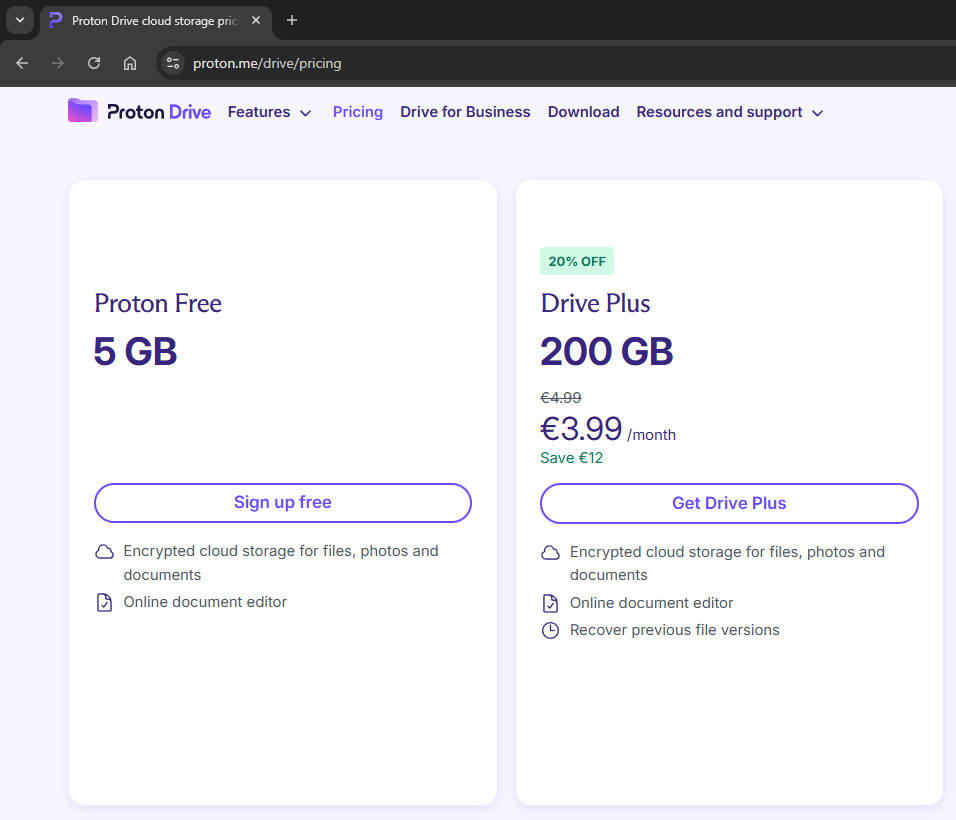Click the 5 GB storage amount
The width and height of the screenshot is (956, 820).
pos(135,352)
